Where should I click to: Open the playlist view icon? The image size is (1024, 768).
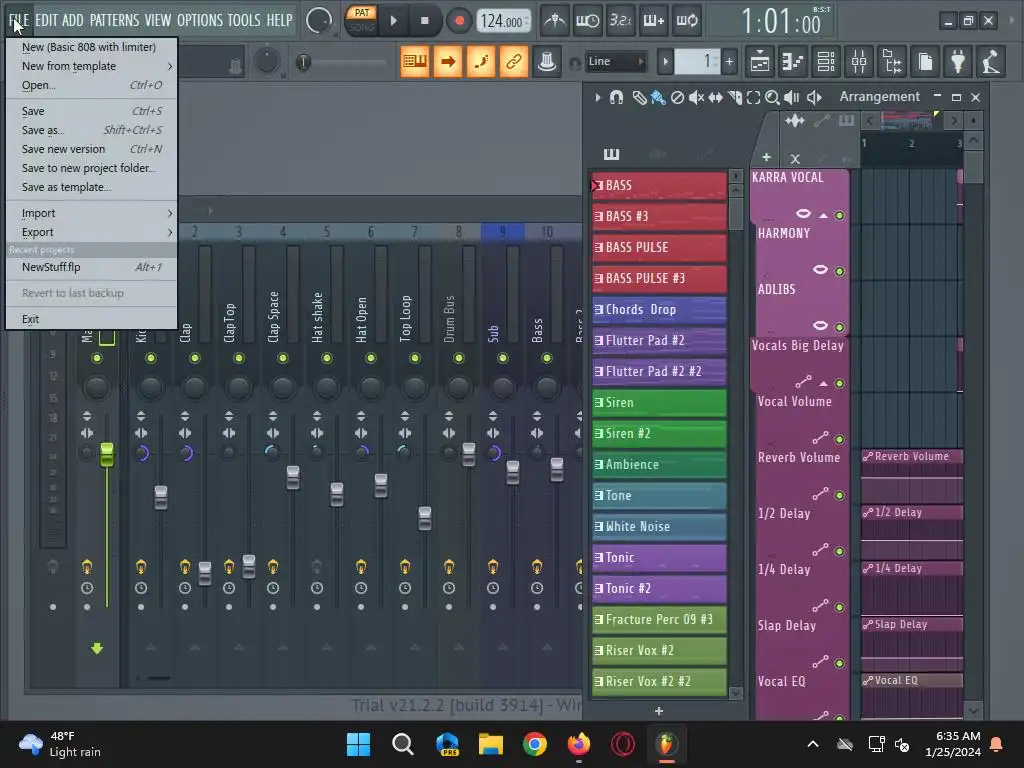pos(760,62)
